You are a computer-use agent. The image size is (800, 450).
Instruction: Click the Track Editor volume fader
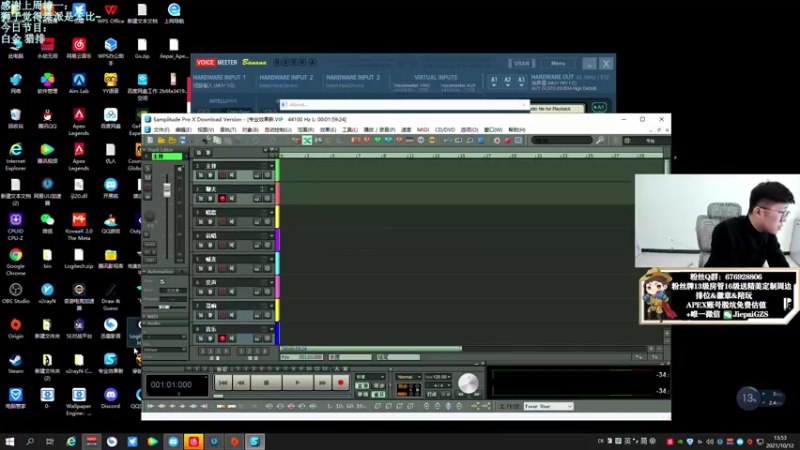pyautogui.click(x=167, y=190)
